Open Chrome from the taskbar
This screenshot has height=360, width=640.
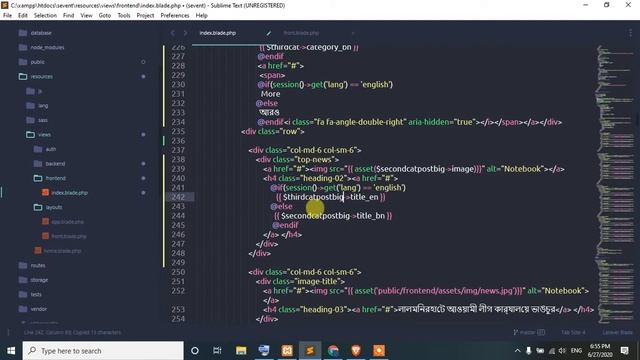333,351
